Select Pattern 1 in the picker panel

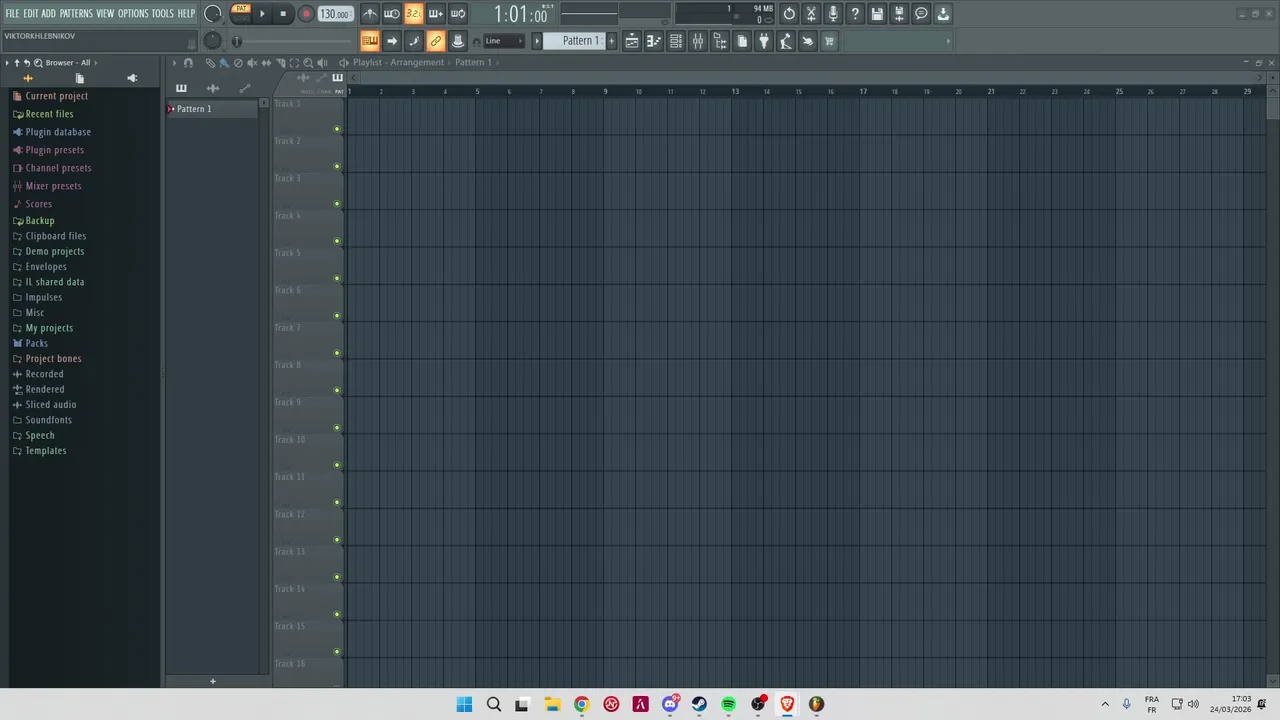point(211,109)
